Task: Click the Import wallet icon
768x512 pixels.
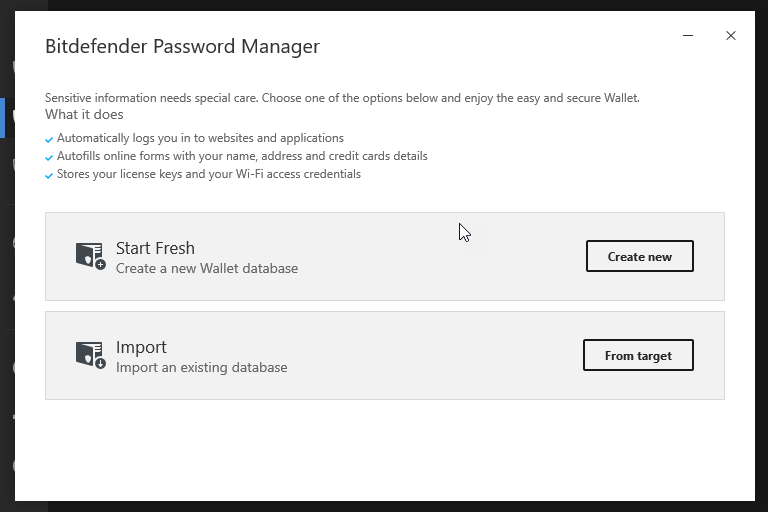Action: tap(91, 355)
